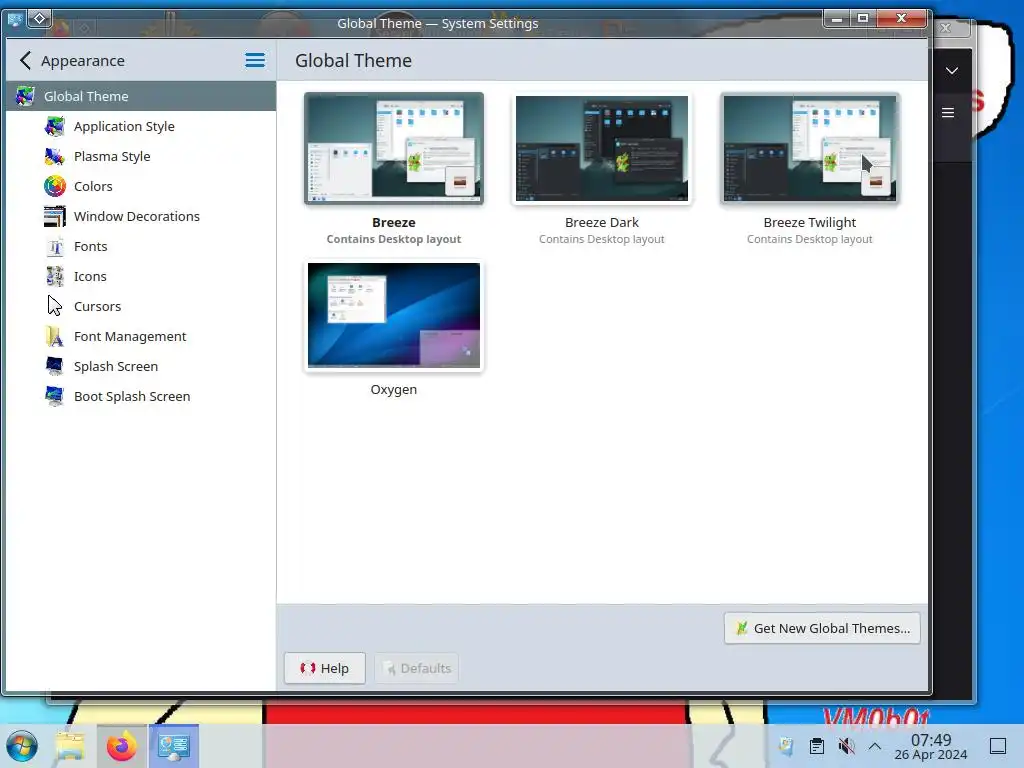Click the window menu icon in titlebar

[14, 19]
